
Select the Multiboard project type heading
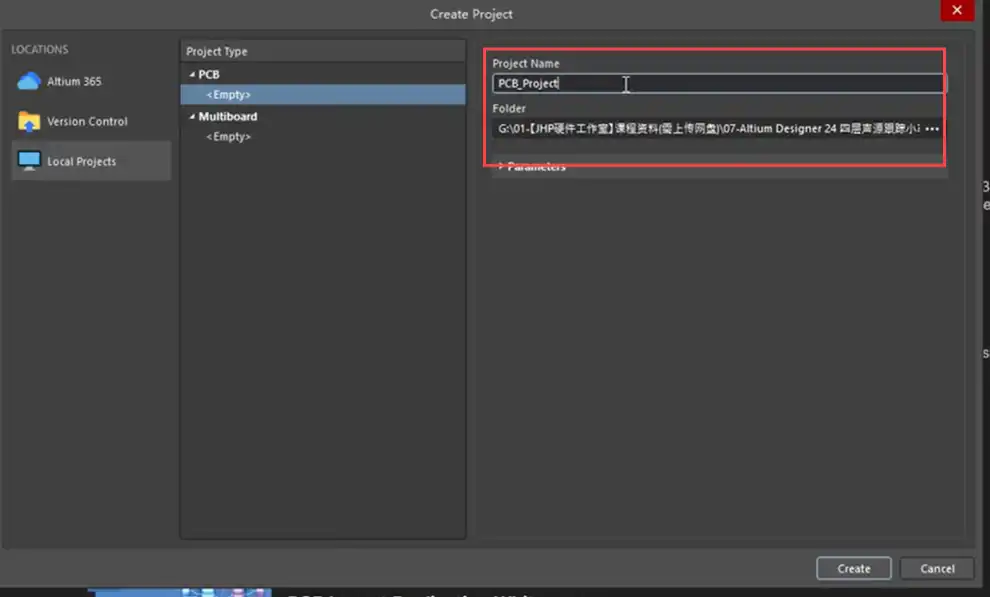(x=227, y=117)
